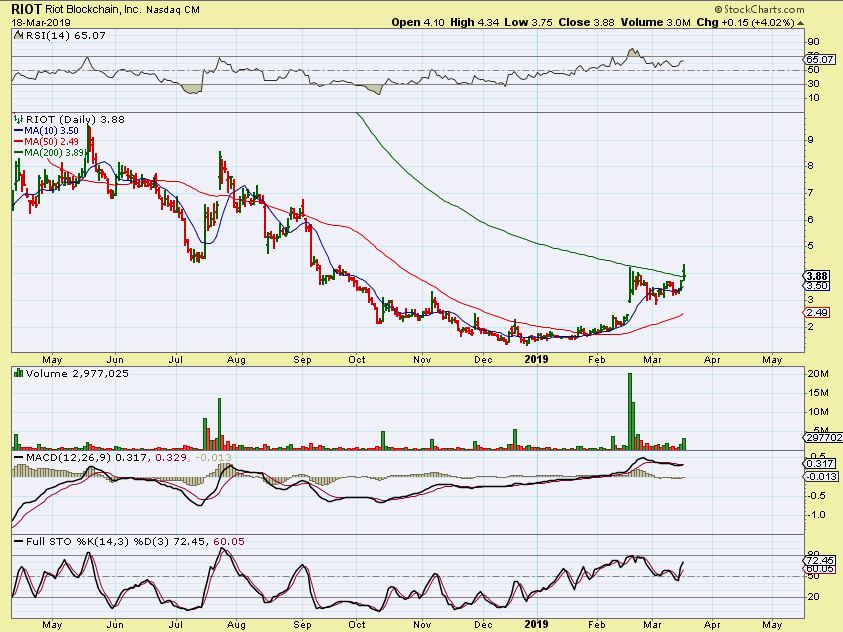843x632 pixels.
Task: Click the Nasdaq CM exchange label
Action: 173,10
